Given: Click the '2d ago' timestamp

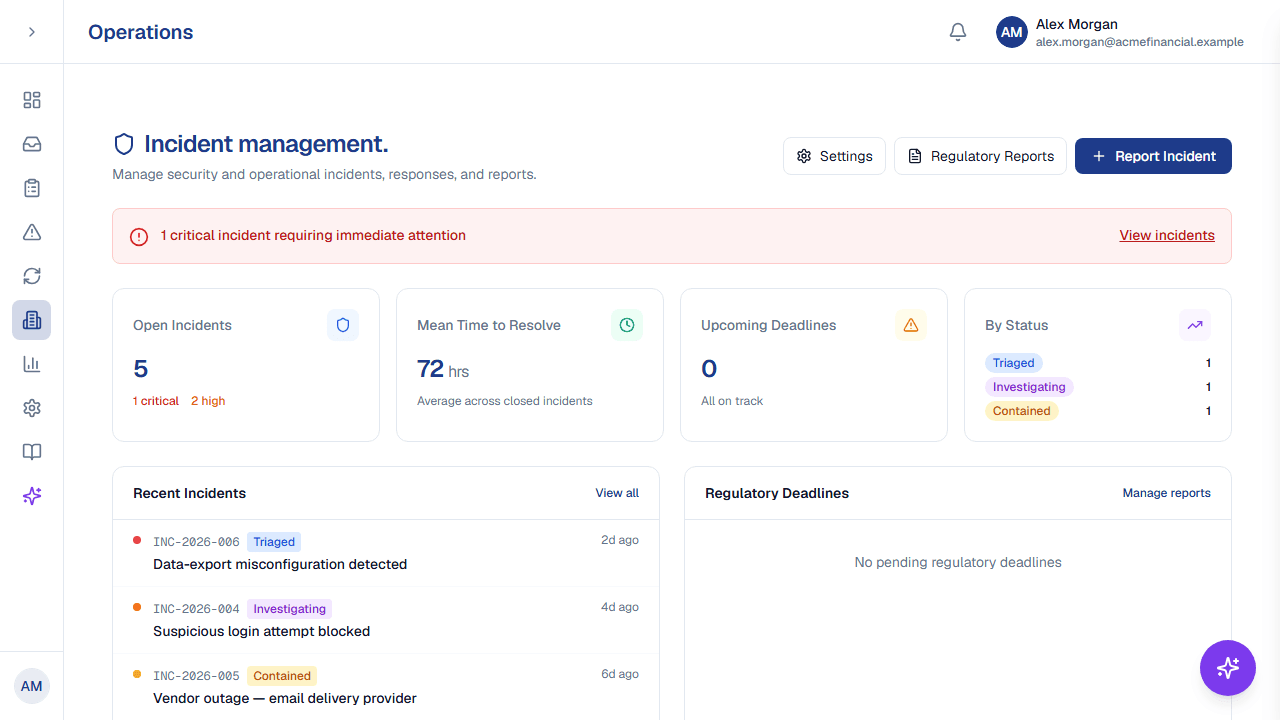Looking at the screenshot, I should [620, 540].
